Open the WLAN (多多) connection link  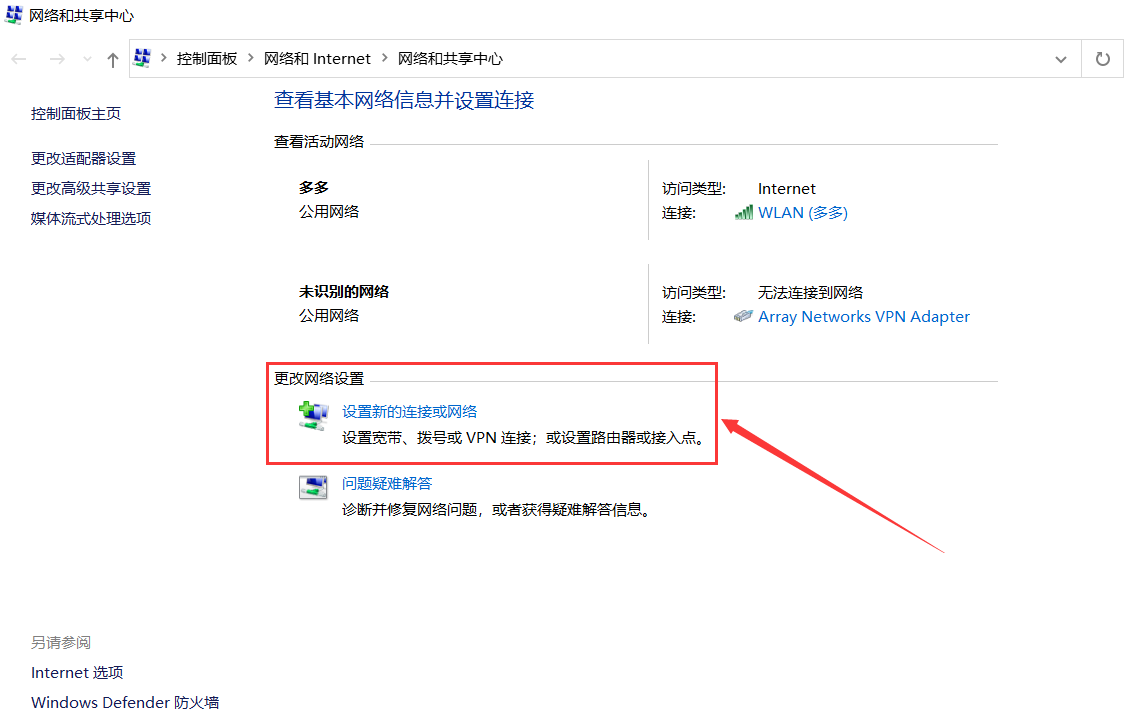tap(802, 213)
